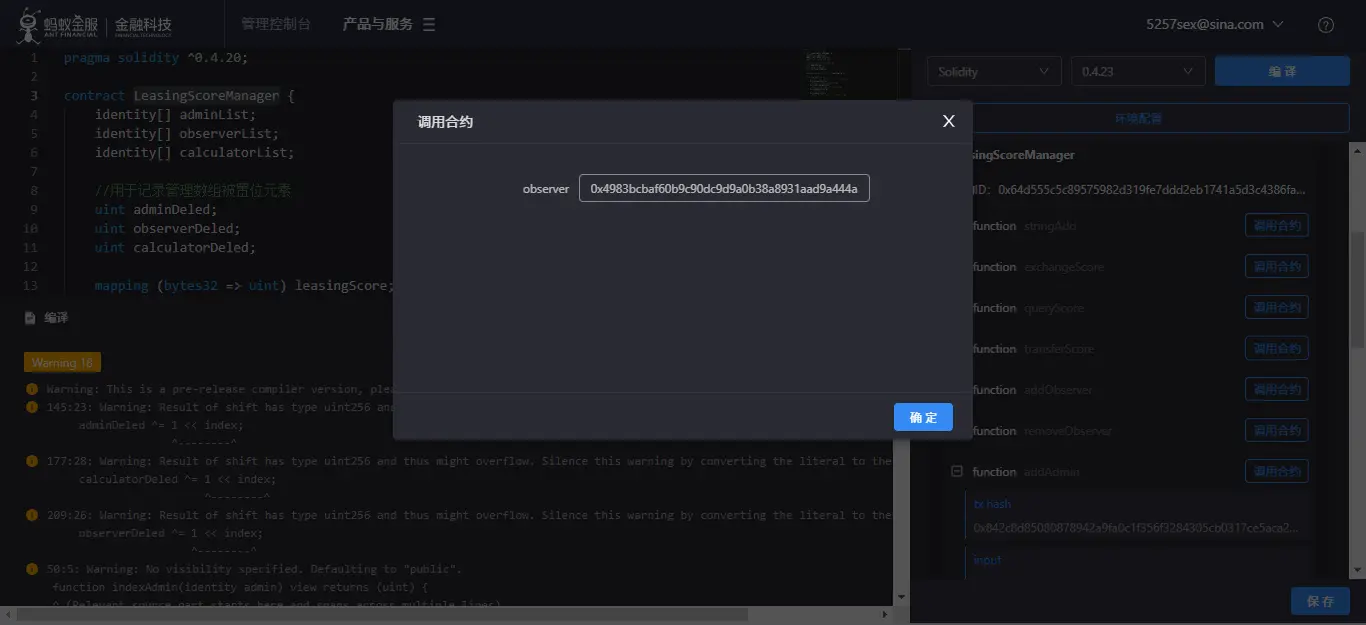Click the 保存 save button
The image size is (1366, 625).
pyautogui.click(x=1320, y=601)
